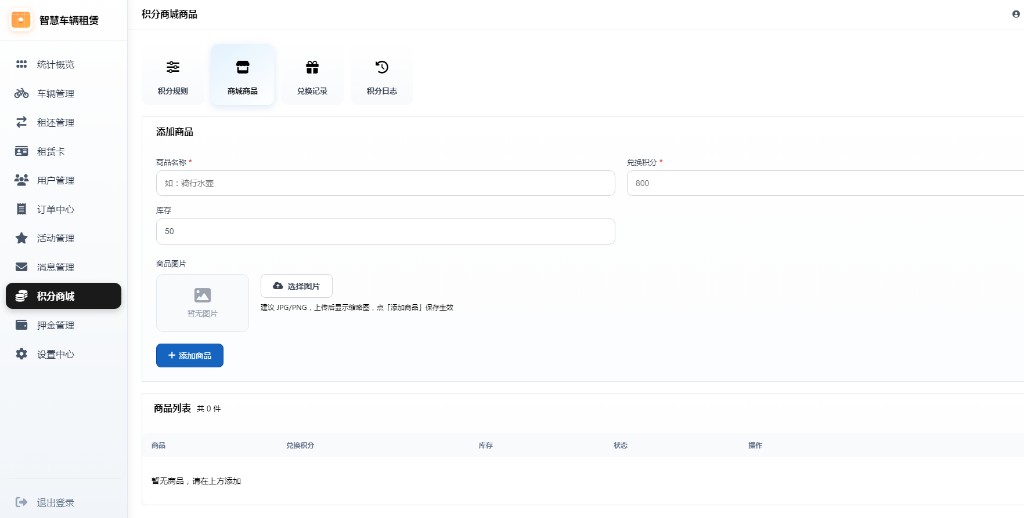This screenshot has height=518, width=1024.
Task: Click the history clock icon of 积分日志
Action: pos(382,67)
